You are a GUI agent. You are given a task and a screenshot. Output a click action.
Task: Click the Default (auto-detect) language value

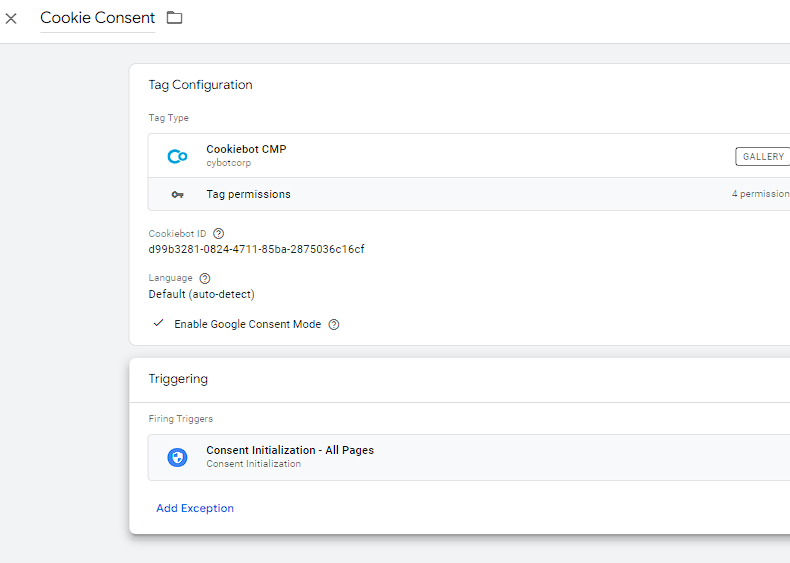tap(201, 294)
